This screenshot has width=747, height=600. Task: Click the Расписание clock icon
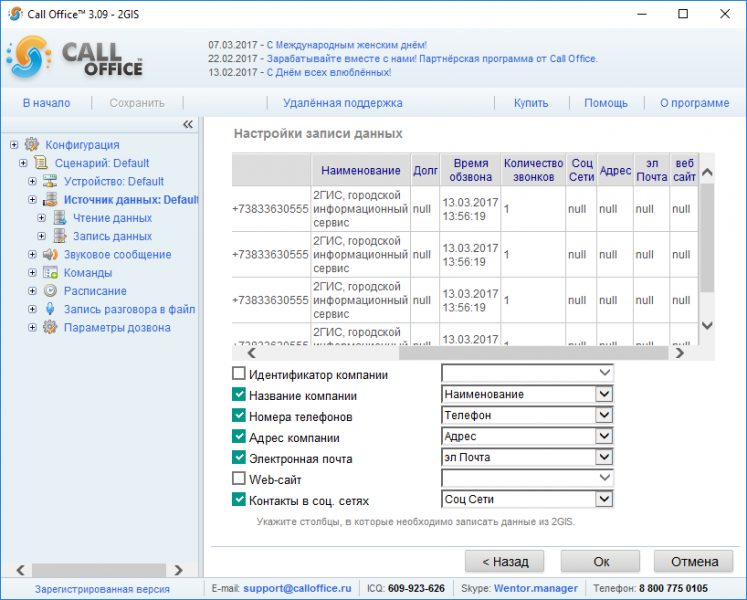(x=50, y=291)
